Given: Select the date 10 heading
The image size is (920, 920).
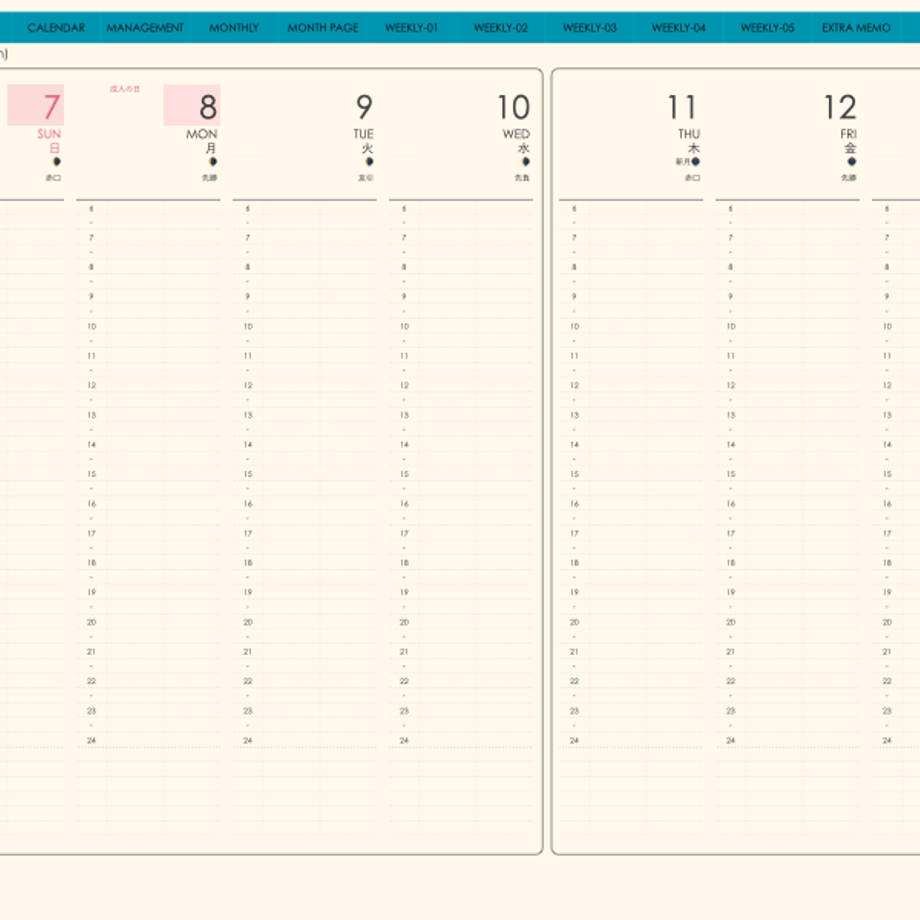Looking at the screenshot, I should click(x=513, y=107).
